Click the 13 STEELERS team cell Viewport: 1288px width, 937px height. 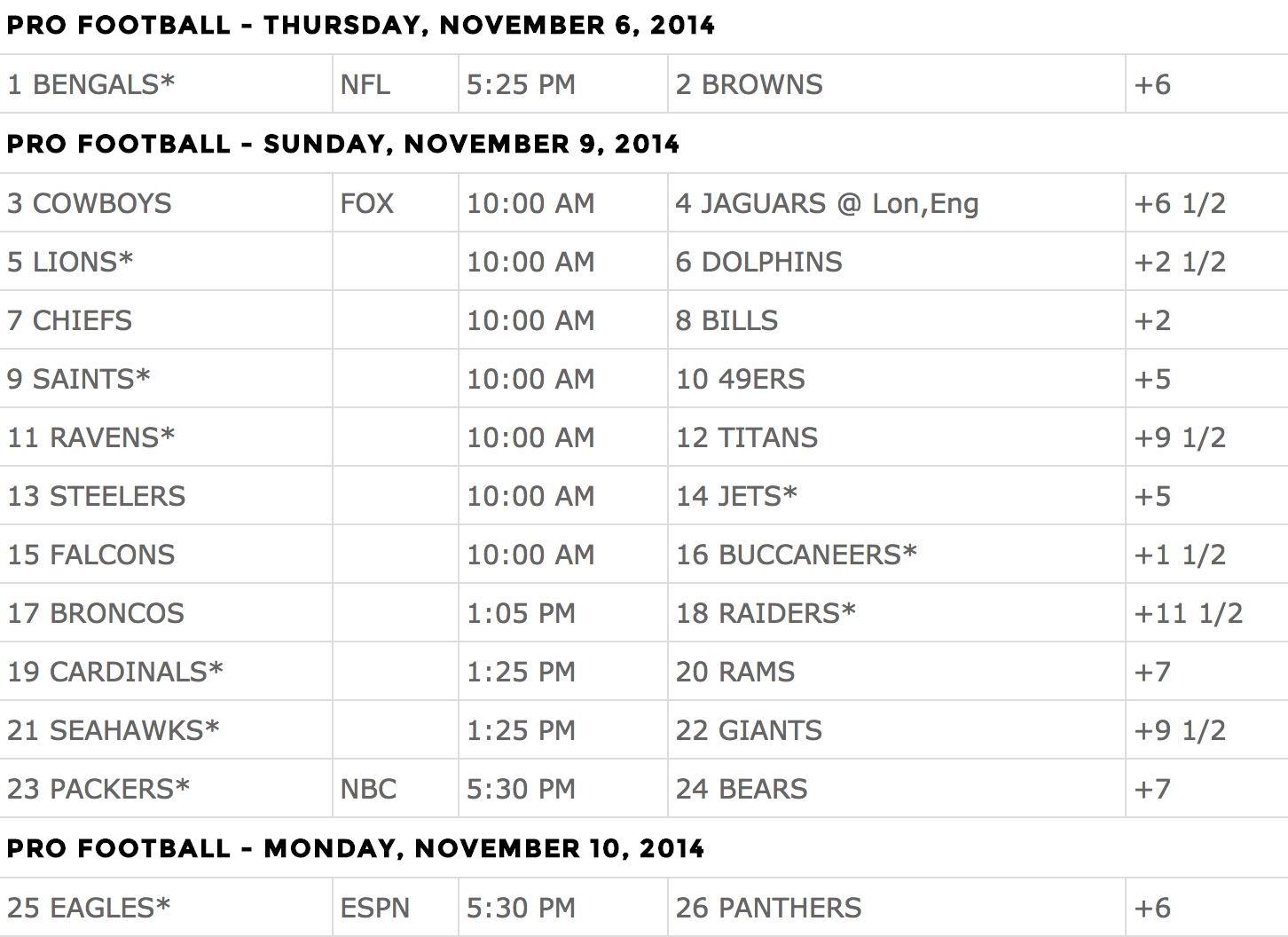(x=97, y=496)
